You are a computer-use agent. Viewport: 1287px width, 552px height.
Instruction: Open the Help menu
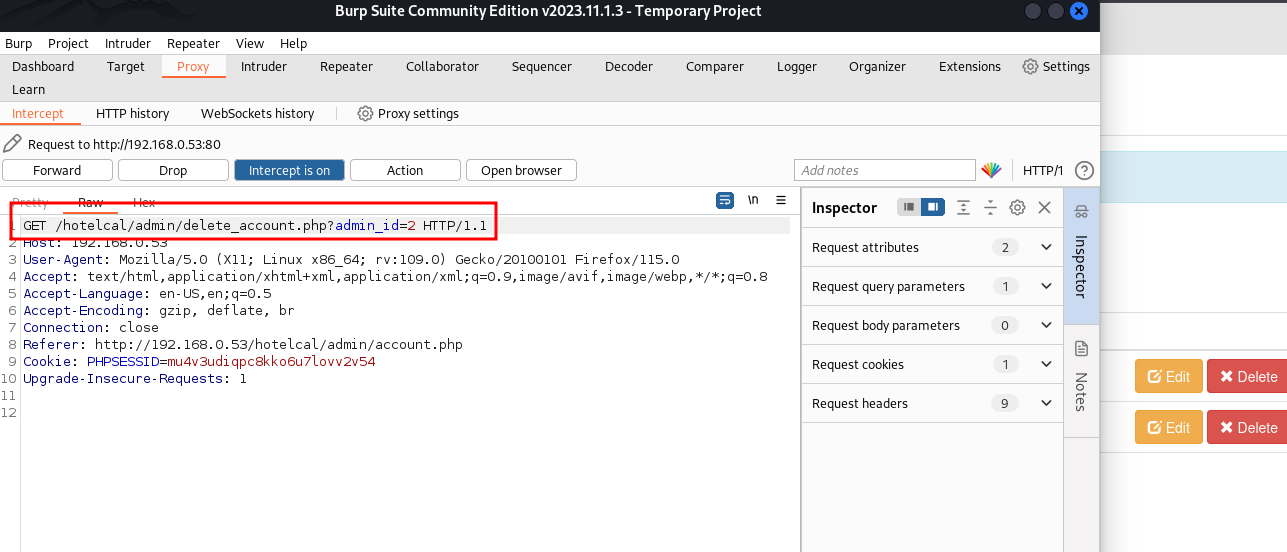click(293, 43)
